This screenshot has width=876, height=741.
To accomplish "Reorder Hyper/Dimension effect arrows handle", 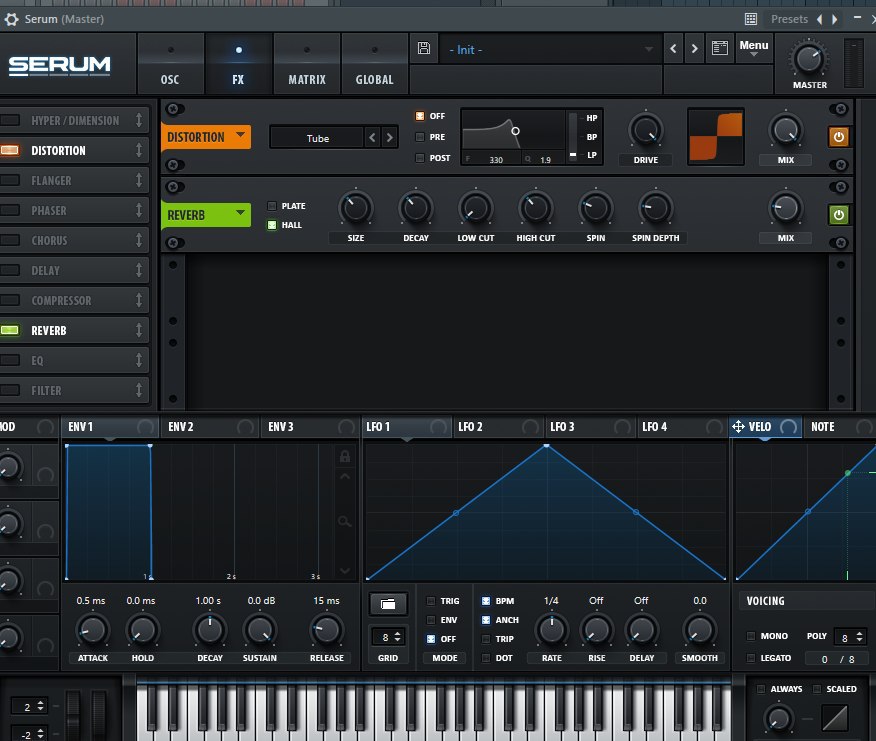I will coord(139,120).
